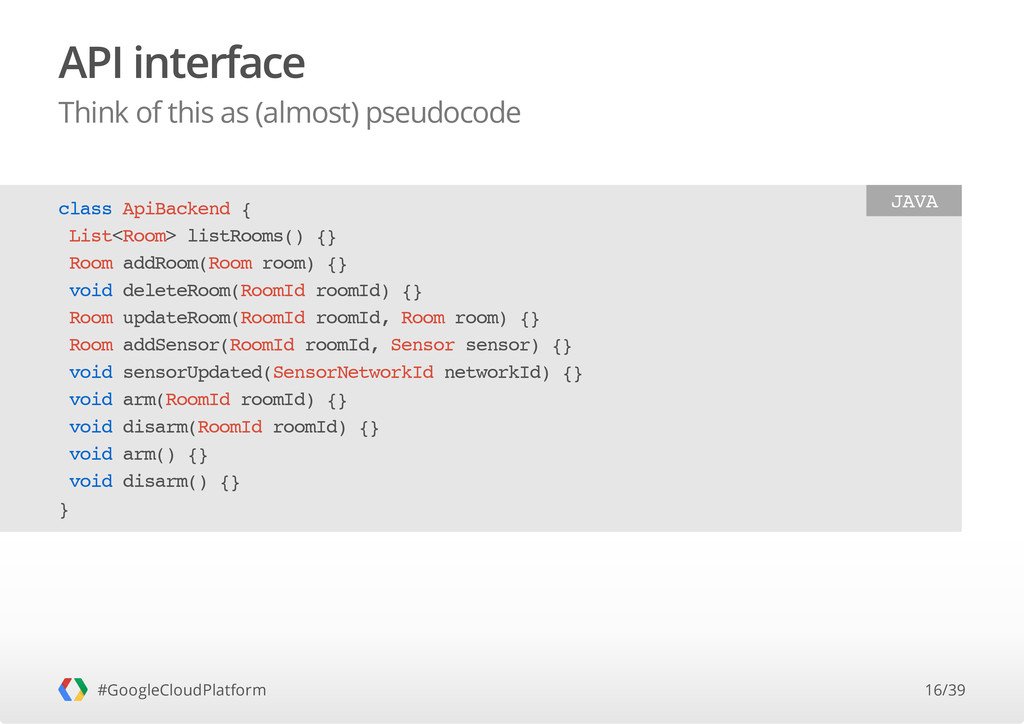Click the sensorUpdated method name
This screenshot has height=724, width=1024.
tap(193, 373)
